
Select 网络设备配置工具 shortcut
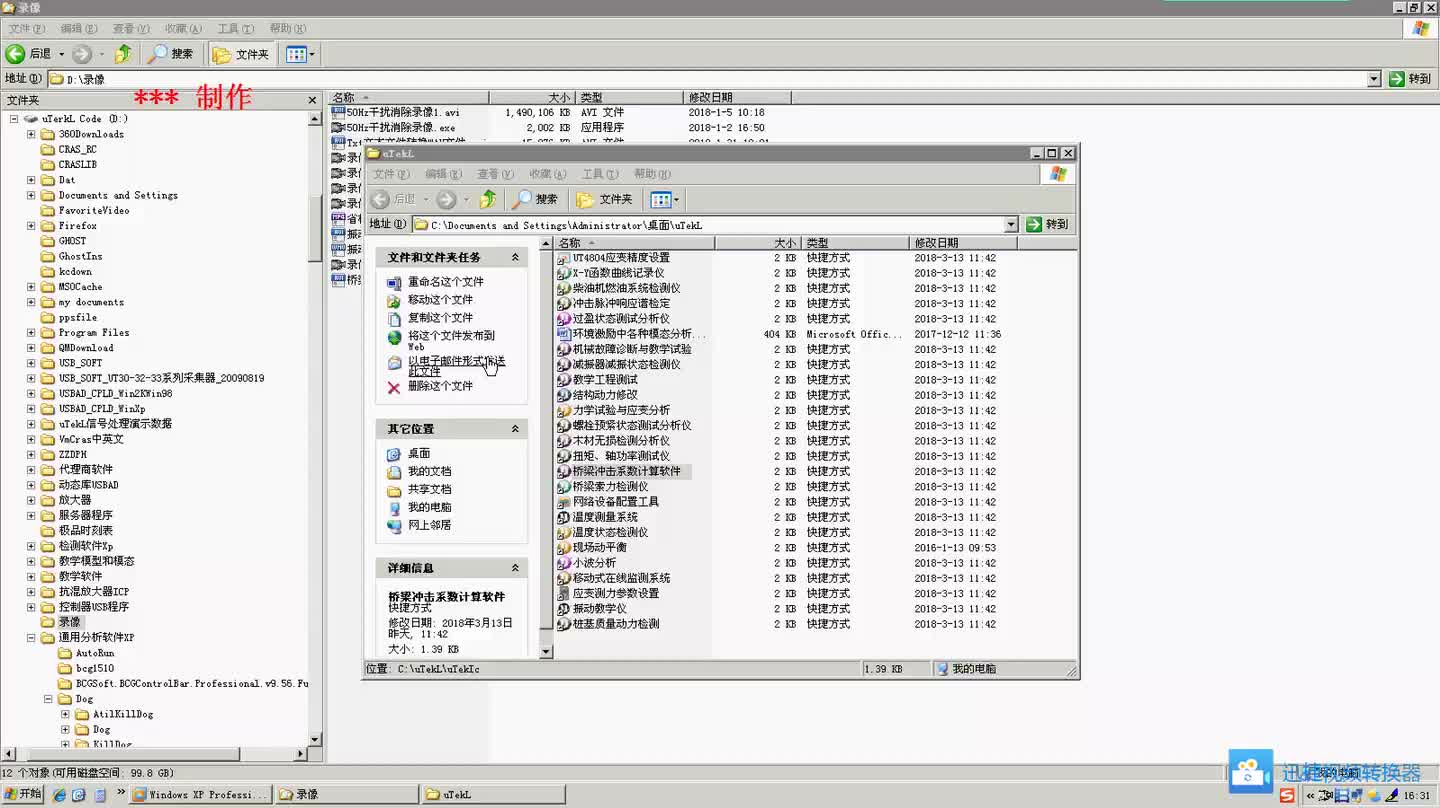[x=608, y=502]
